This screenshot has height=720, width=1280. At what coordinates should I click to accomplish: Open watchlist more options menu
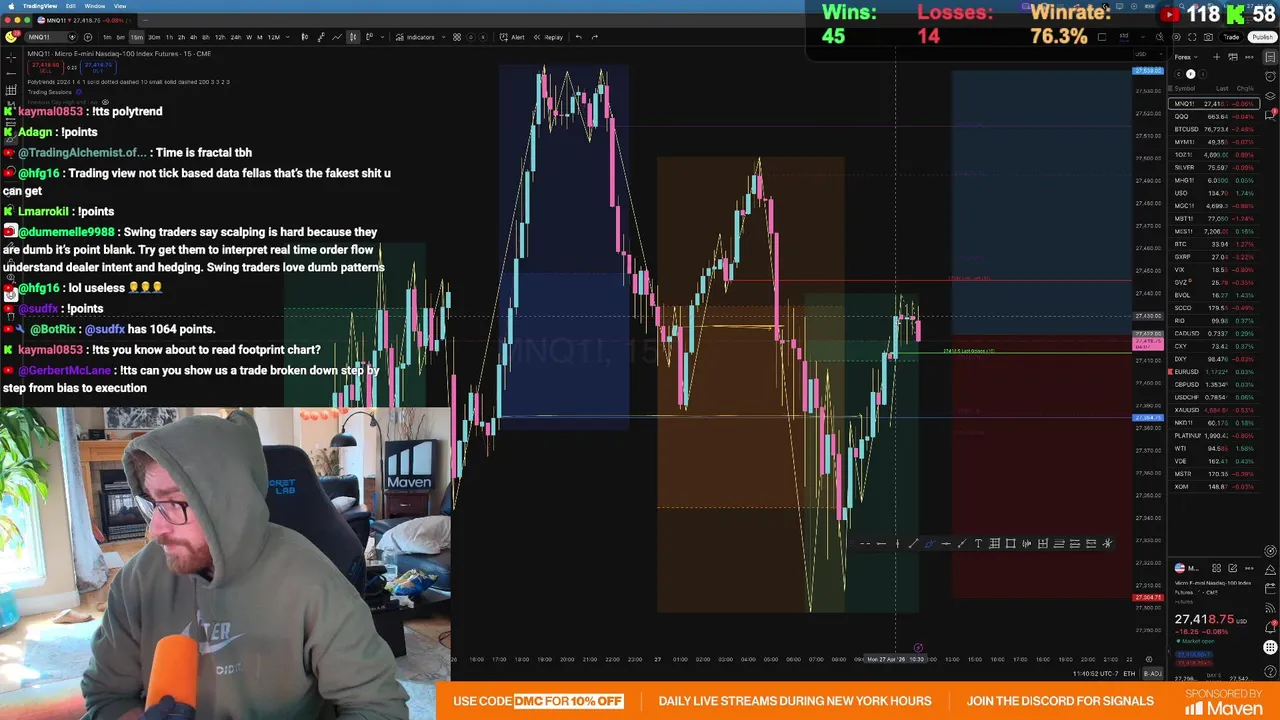pos(1249,57)
